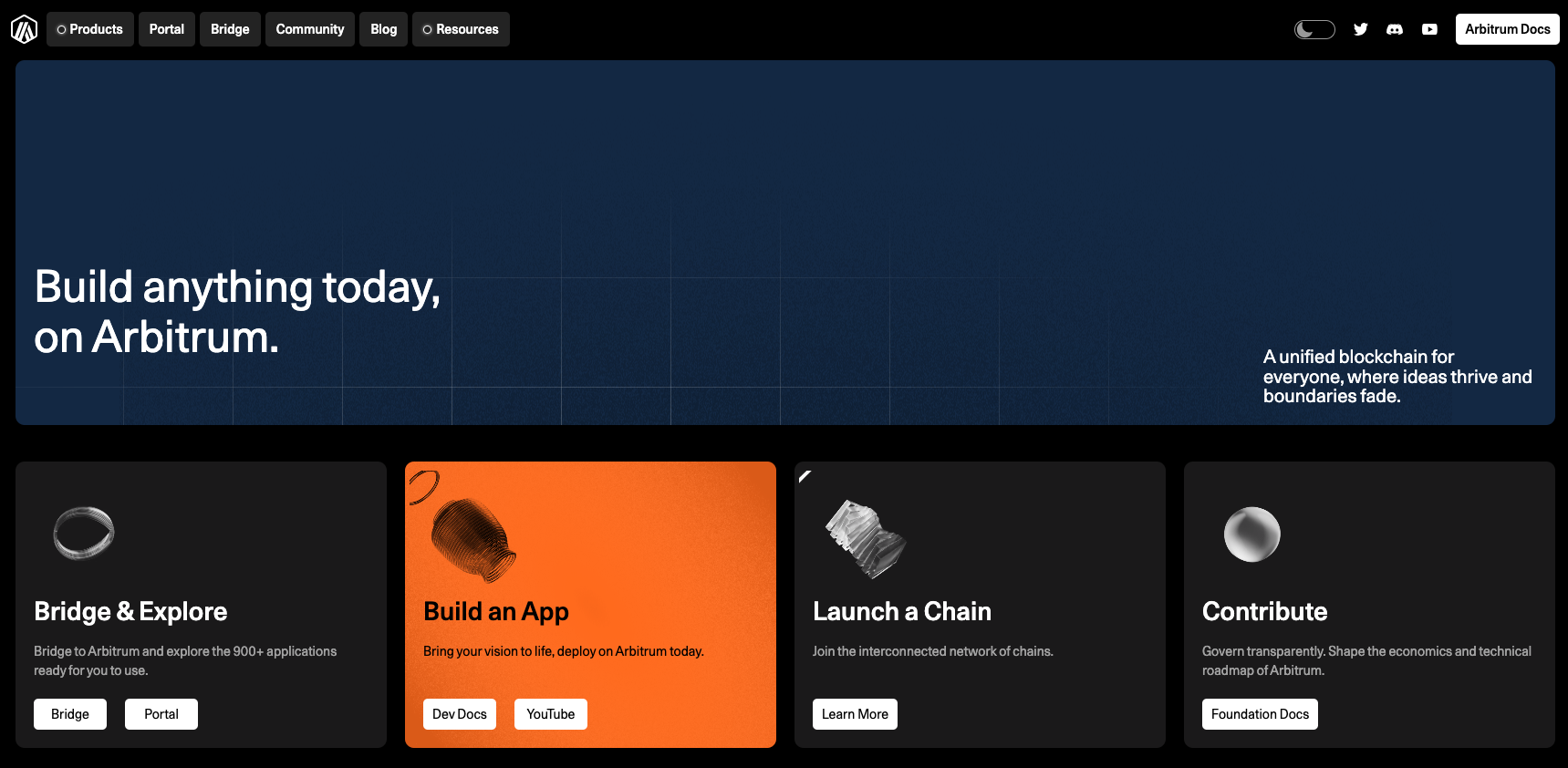
Task: Open the Discord icon link
Action: (x=1395, y=29)
